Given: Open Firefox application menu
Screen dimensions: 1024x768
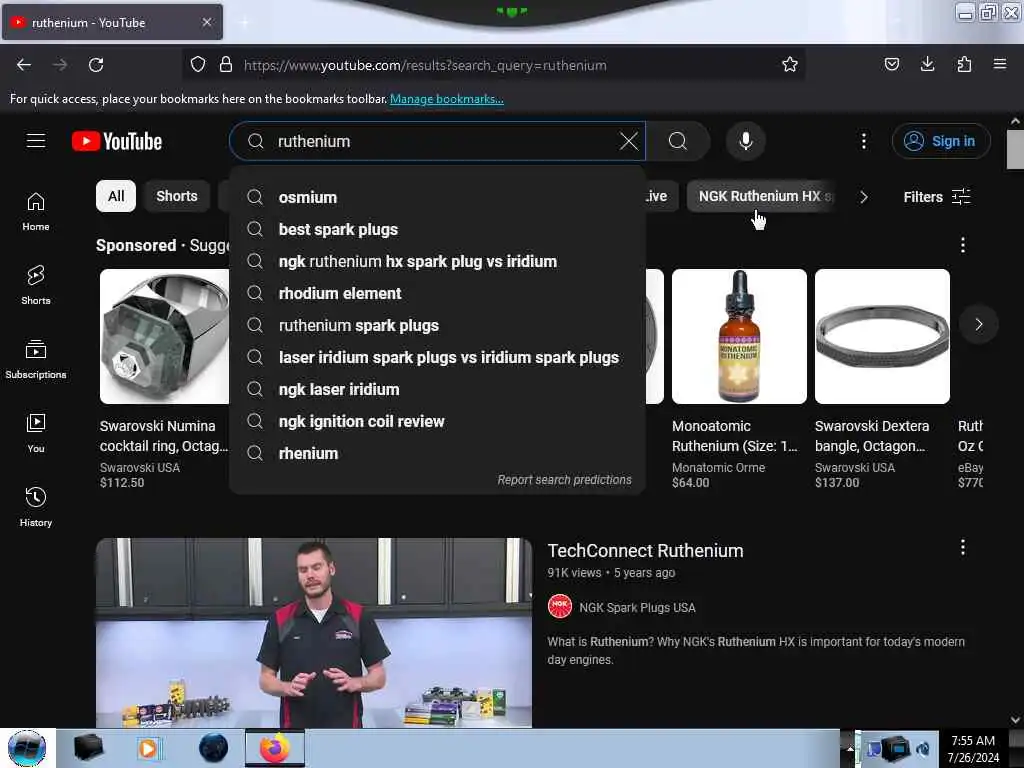Looking at the screenshot, I should pyautogui.click(x=1000, y=64).
